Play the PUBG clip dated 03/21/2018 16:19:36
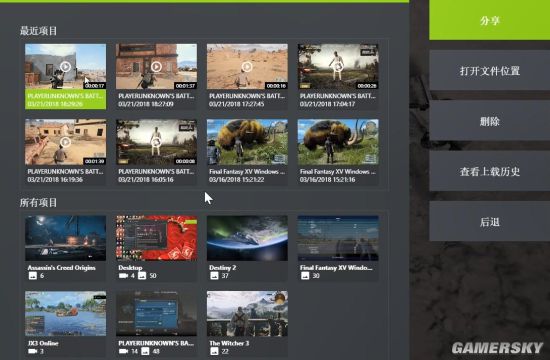This screenshot has width=550, height=360. (x=65, y=142)
